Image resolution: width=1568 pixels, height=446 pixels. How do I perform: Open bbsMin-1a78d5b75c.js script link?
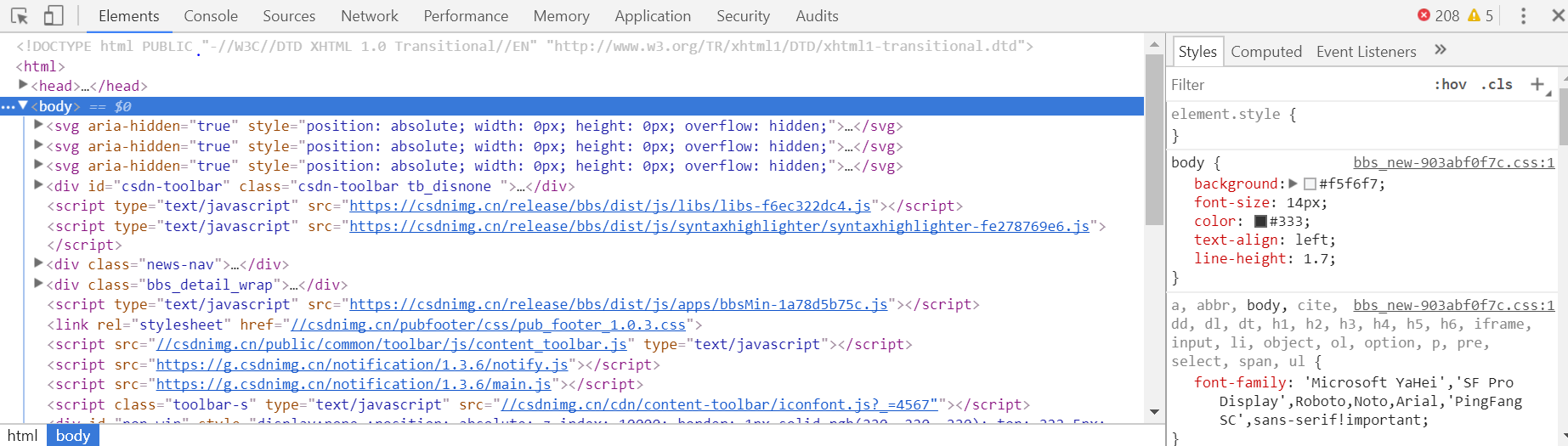(619, 304)
